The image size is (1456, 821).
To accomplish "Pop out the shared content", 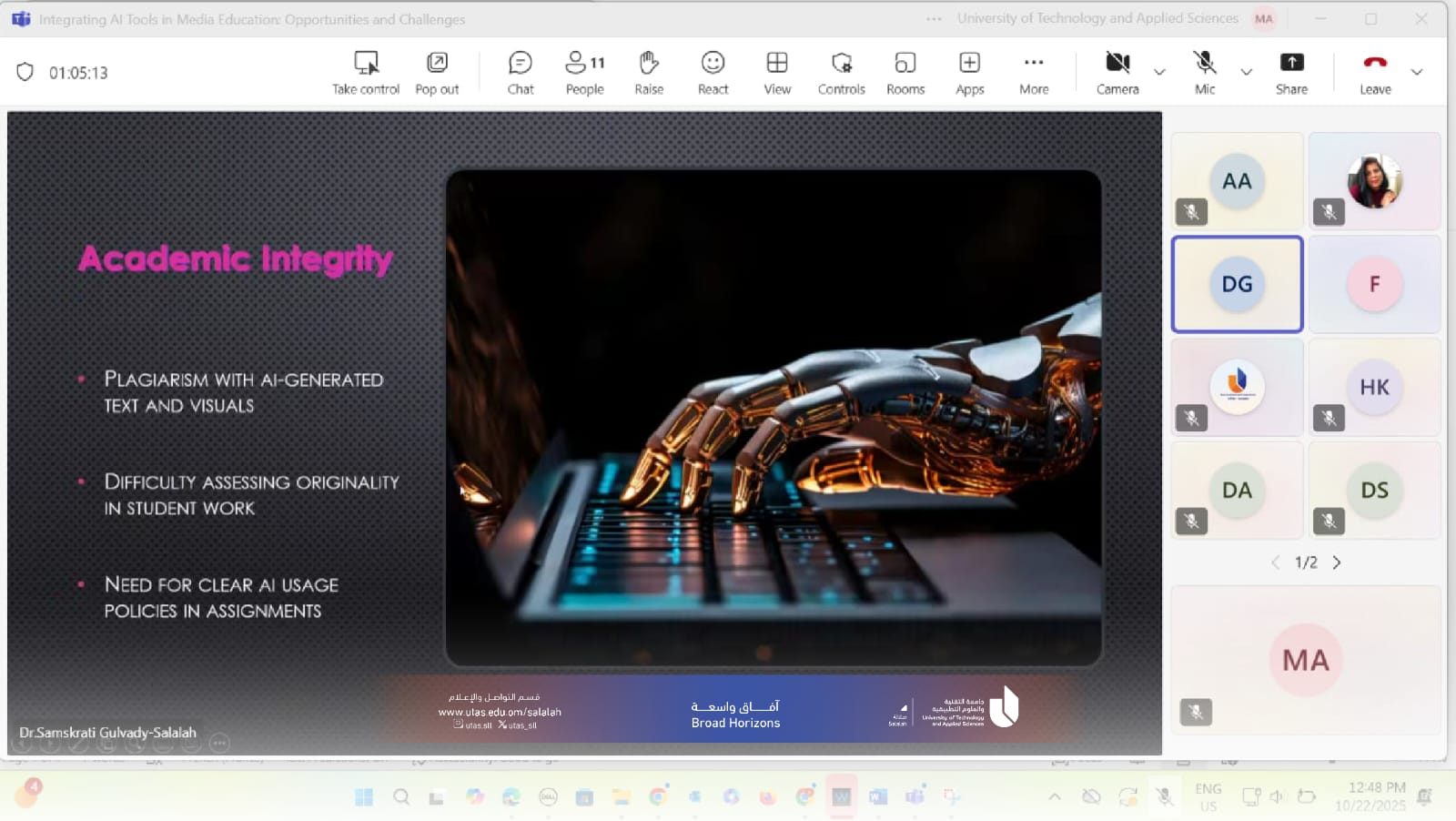I will tap(437, 73).
